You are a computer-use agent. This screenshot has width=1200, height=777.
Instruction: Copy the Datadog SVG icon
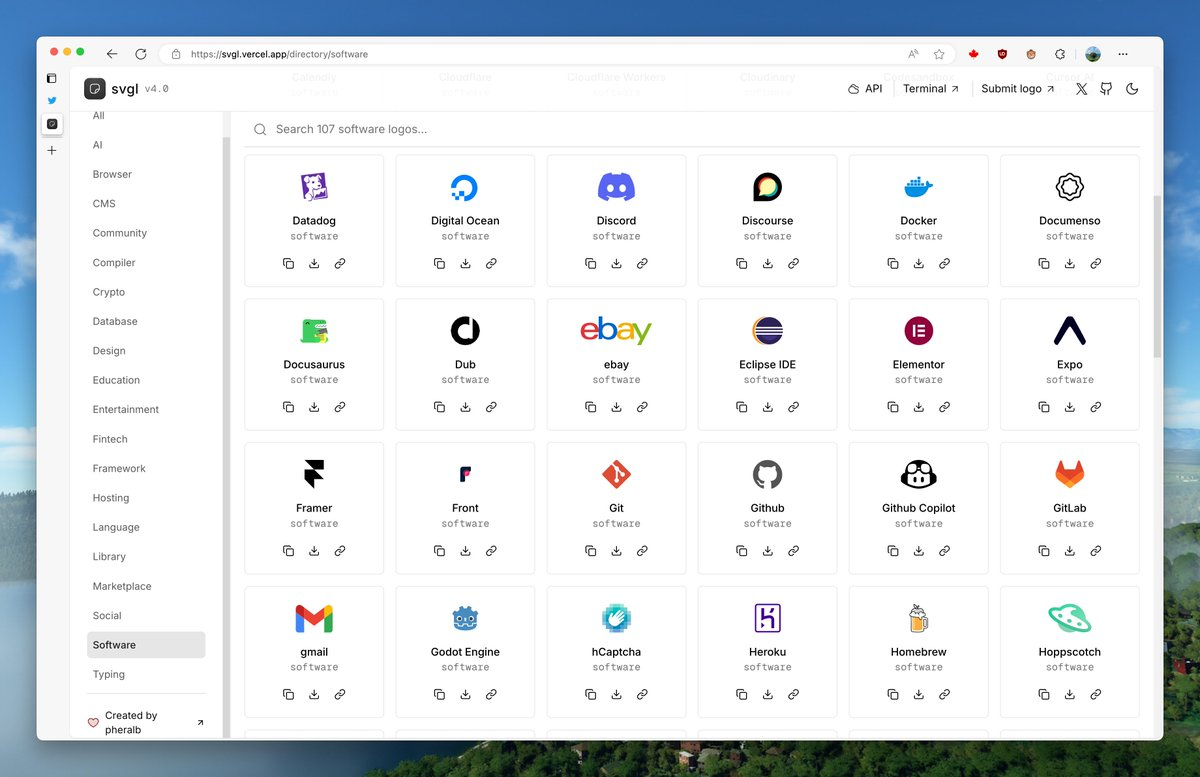click(288, 264)
